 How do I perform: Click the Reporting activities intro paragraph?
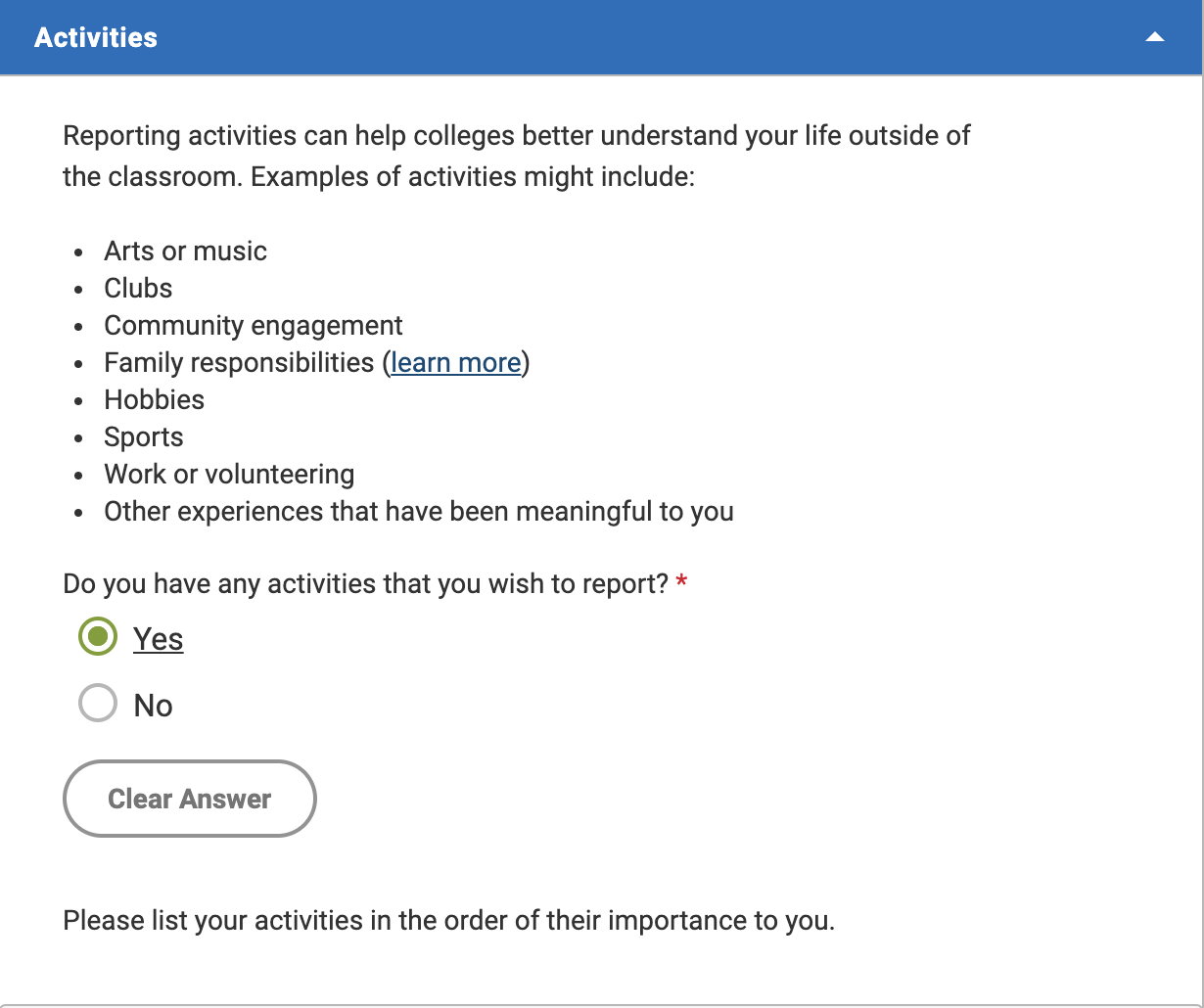point(517,157)
